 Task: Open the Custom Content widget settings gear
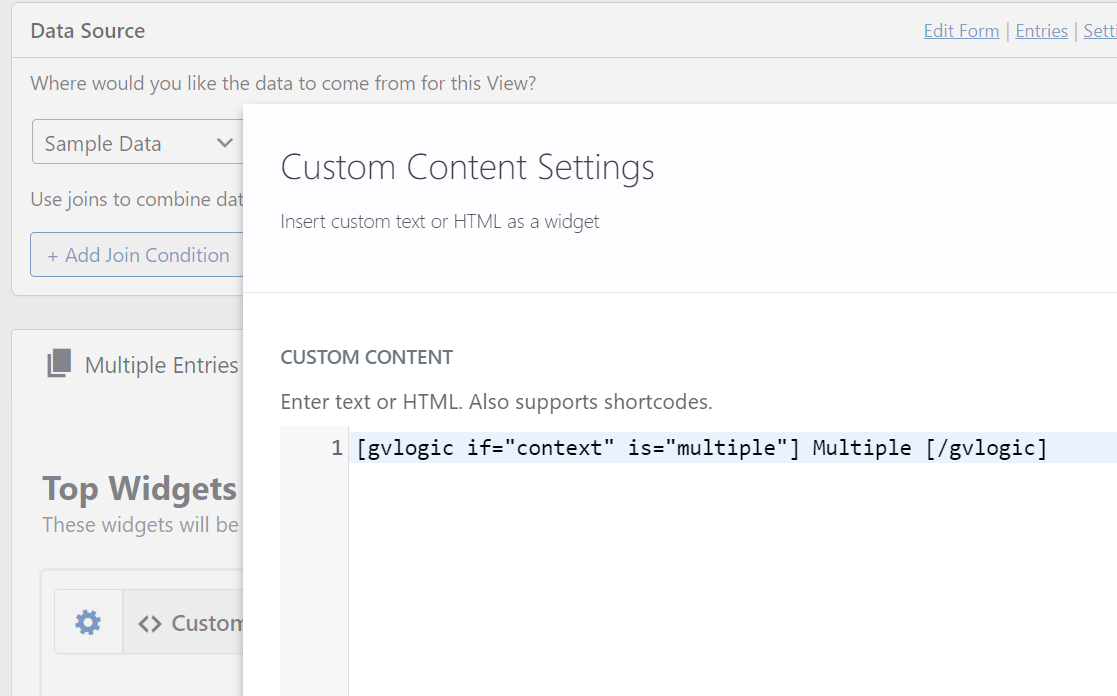coord(87,621)
